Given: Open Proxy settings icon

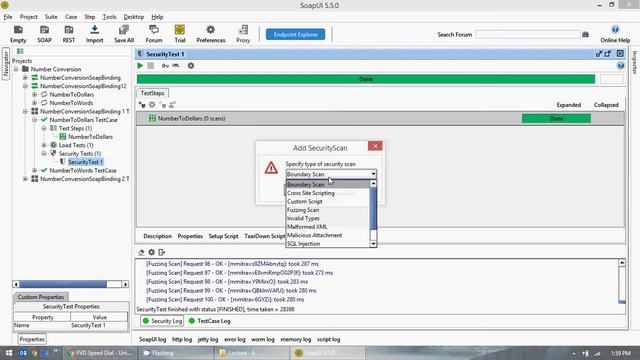Looking at the screenshot, I should point(243,34).
